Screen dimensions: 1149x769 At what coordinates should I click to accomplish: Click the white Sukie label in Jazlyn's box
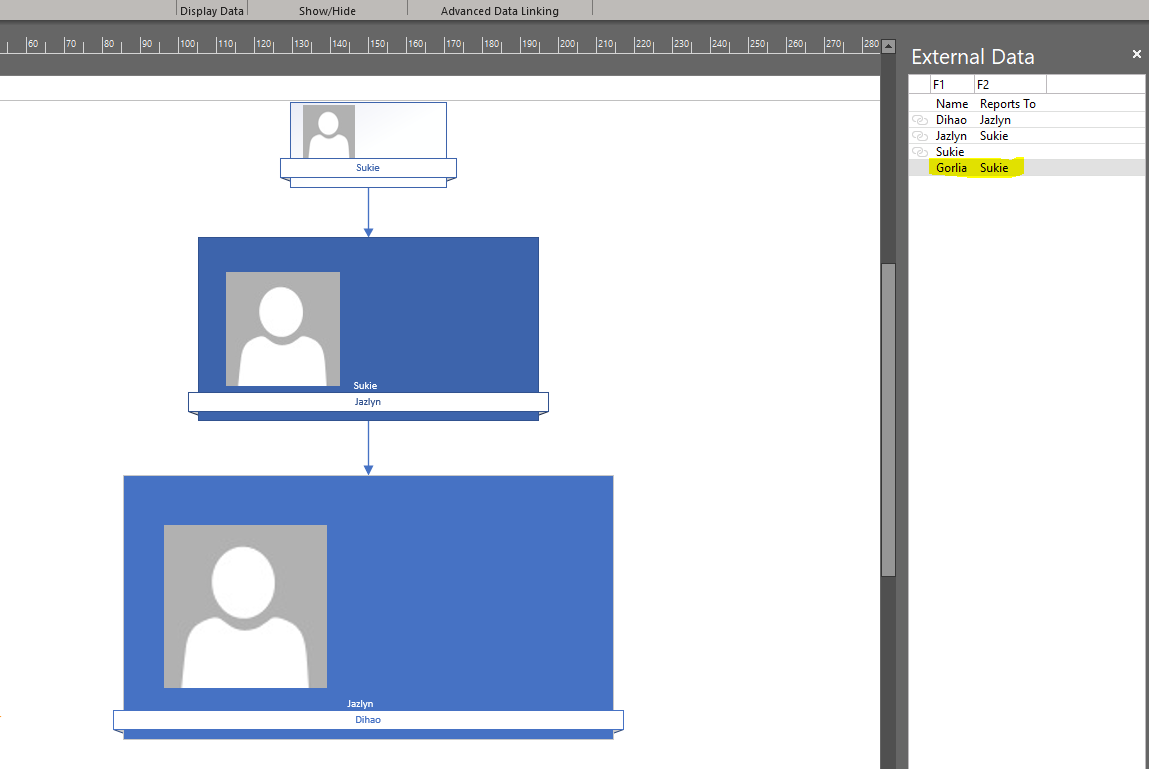pyautogui.click(x=365, y=386)
